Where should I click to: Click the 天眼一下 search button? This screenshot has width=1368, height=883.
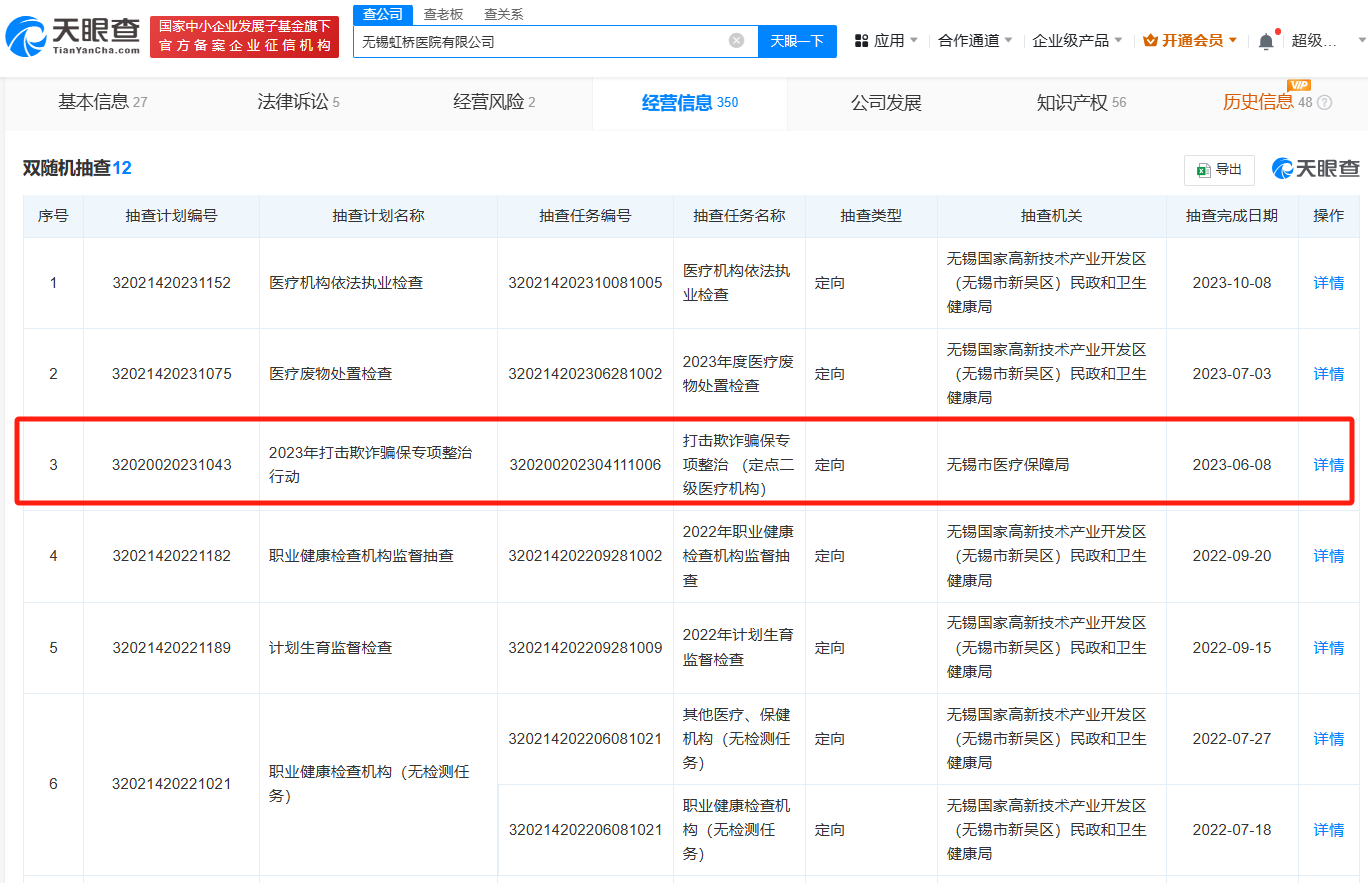(797, 41)
